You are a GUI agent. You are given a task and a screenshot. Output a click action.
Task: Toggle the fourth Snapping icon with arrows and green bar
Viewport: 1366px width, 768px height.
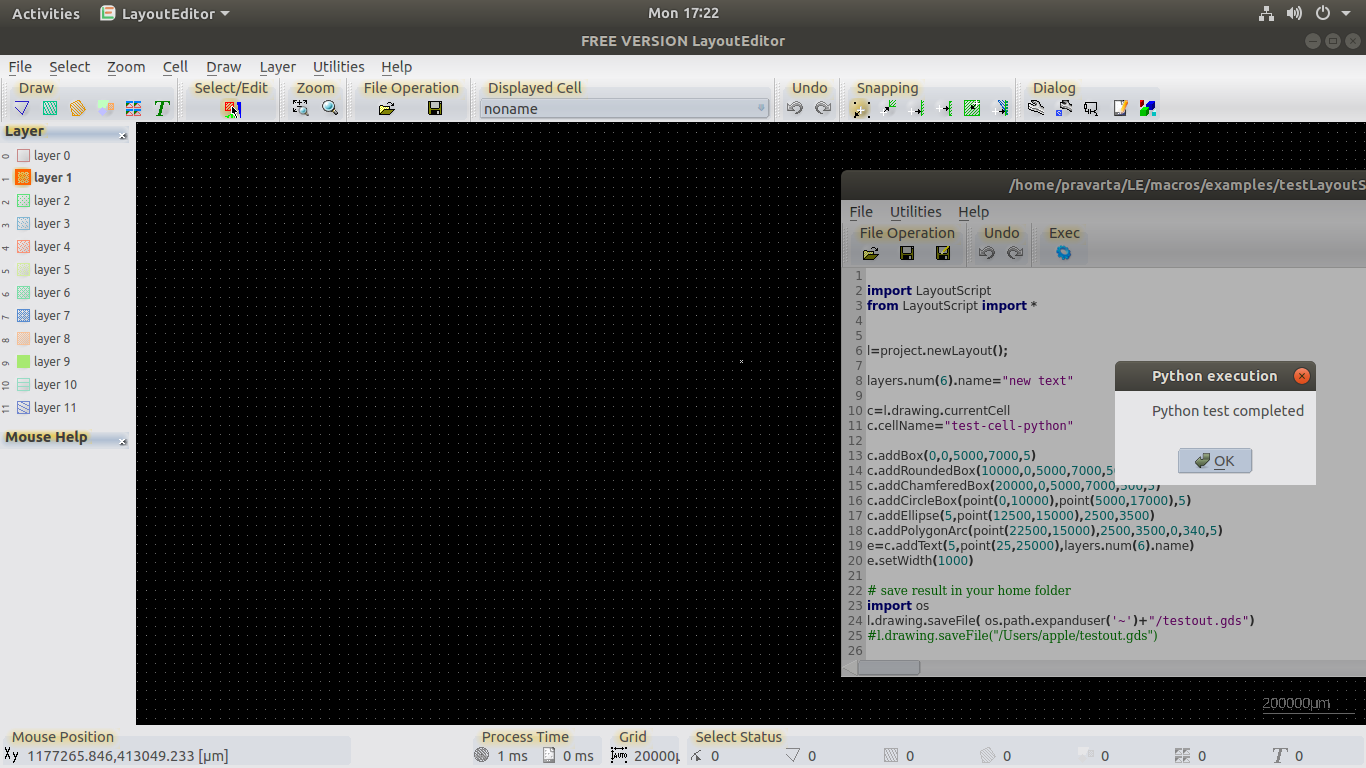[945, 108]
